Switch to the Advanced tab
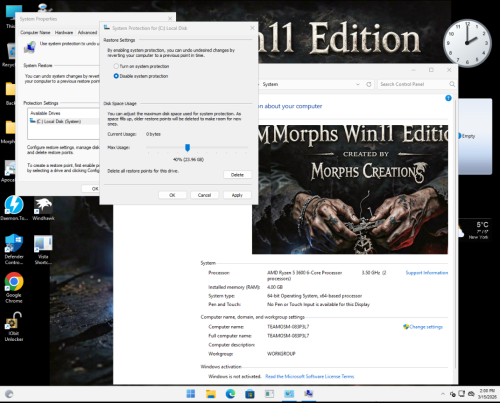500x403 pixels. 87,32
